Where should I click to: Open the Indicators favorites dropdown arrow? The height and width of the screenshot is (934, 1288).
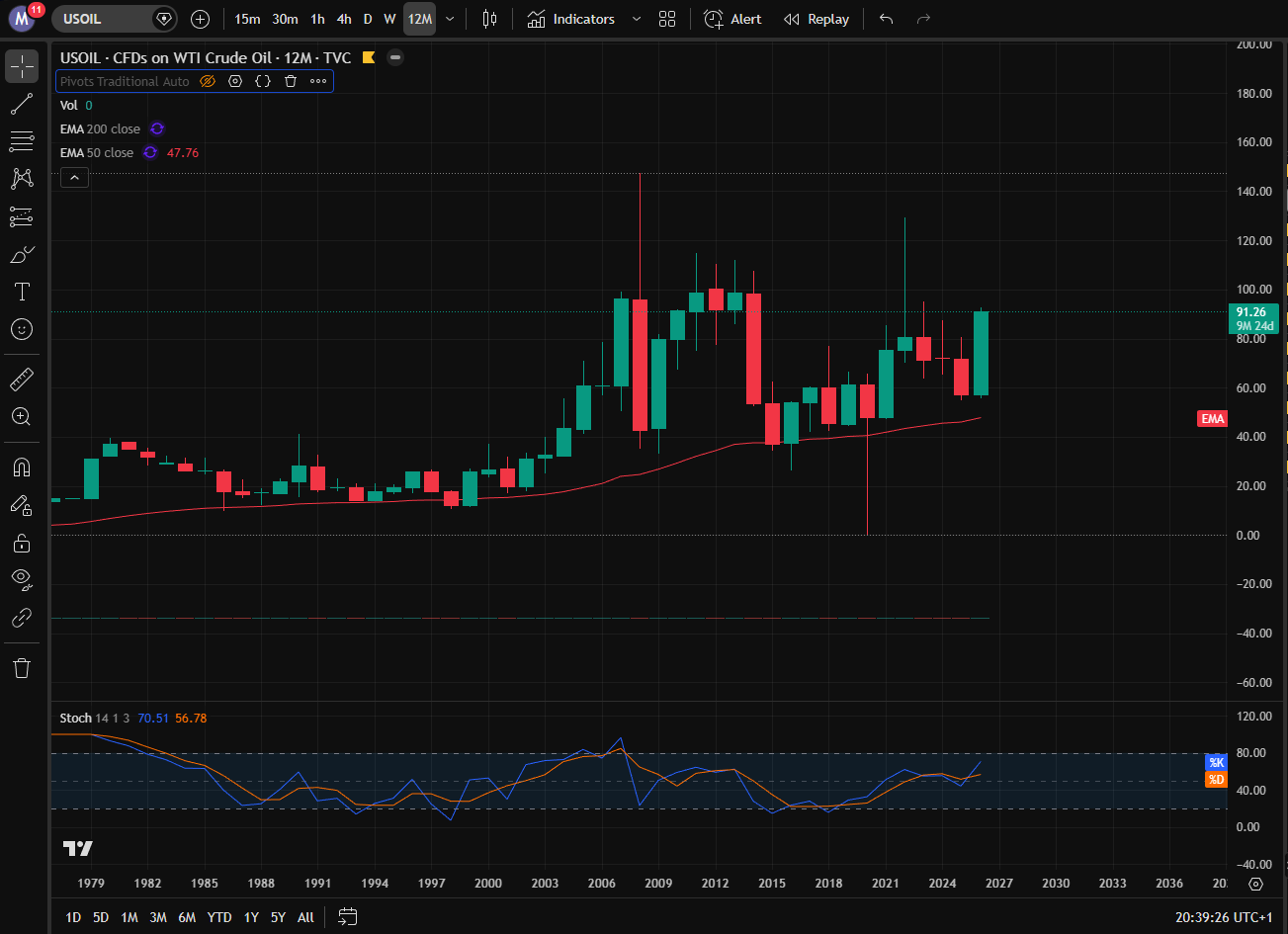(x=636, y=19)
